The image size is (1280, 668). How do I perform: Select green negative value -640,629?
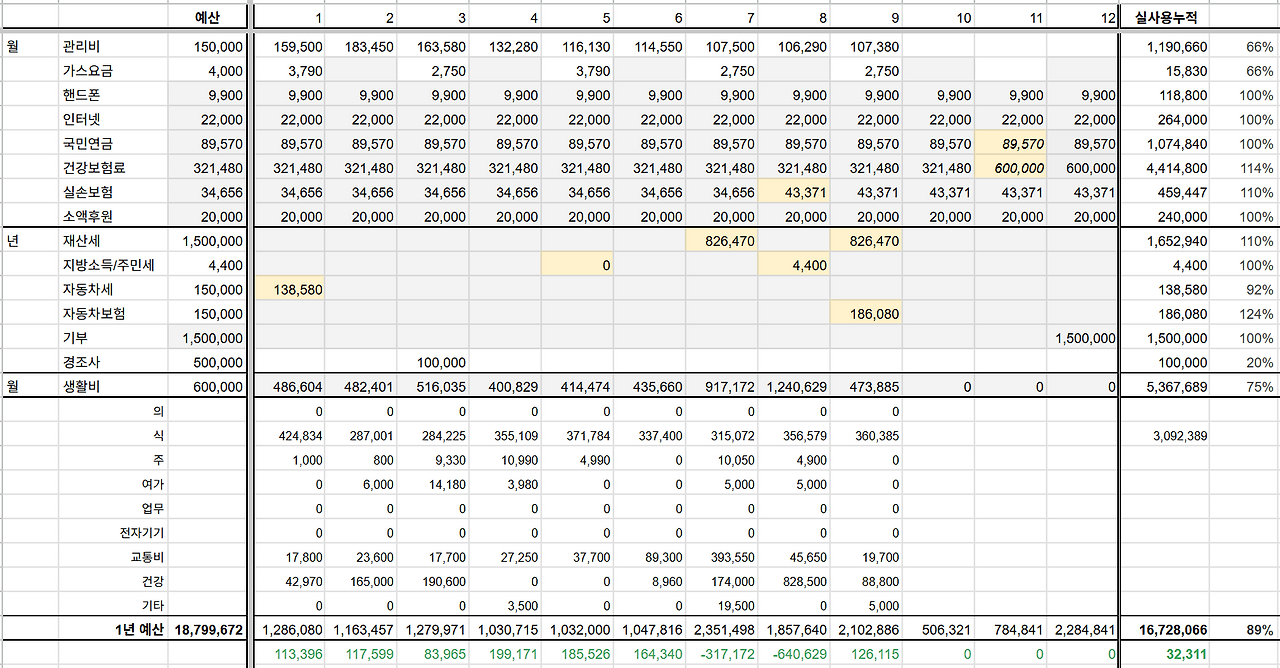click(x=801, y=654)
